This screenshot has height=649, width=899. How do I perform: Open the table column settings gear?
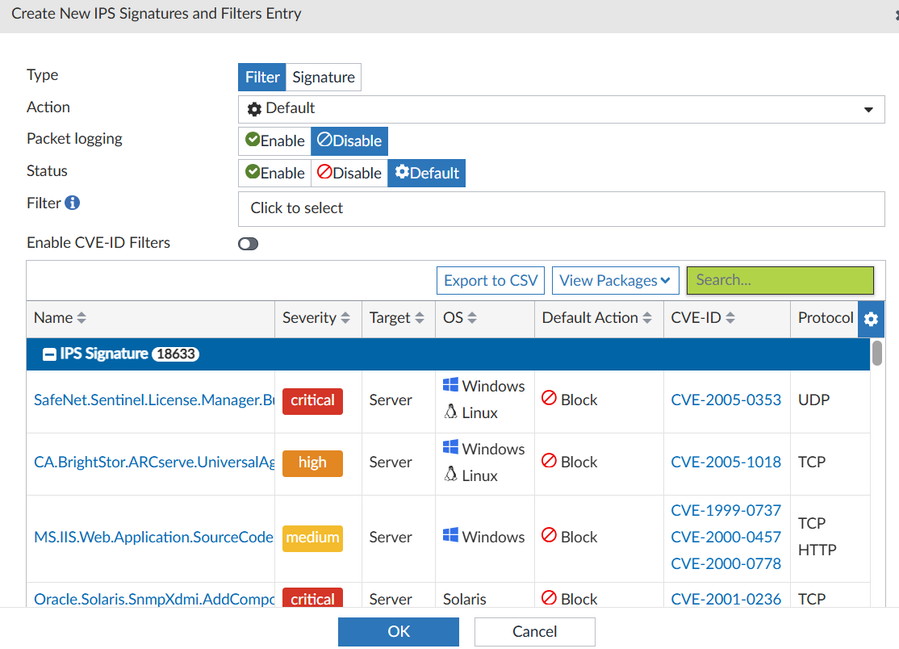pos(870,319)
